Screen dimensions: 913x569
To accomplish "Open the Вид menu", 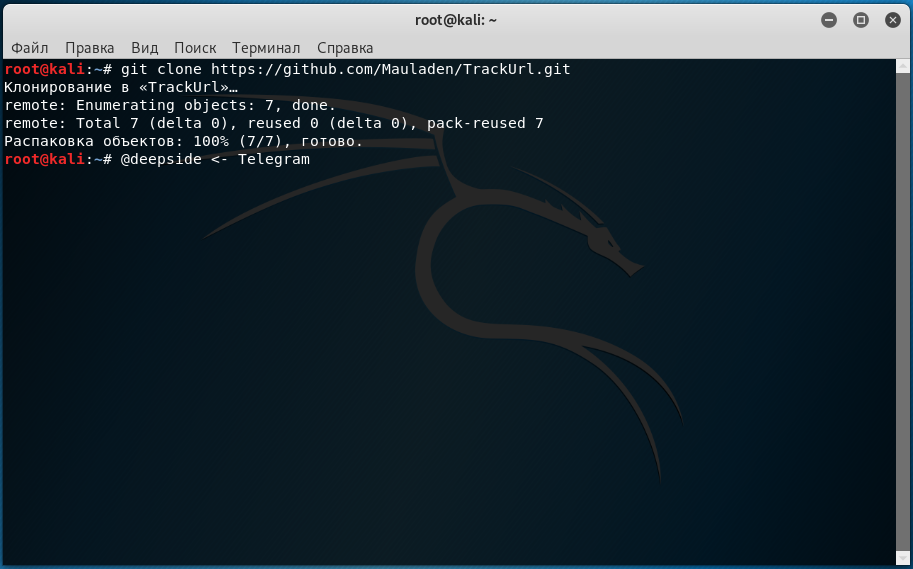I will [144, 48].
